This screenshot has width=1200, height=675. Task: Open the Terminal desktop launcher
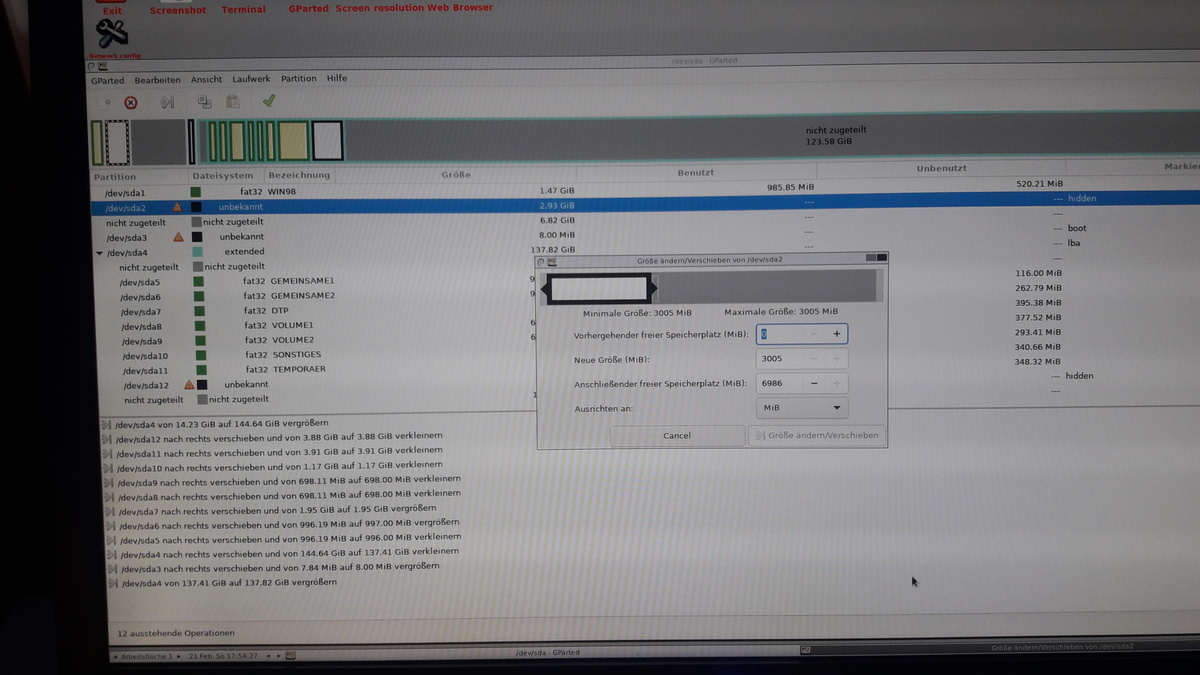pyautogui.click(x=243, y=10)
